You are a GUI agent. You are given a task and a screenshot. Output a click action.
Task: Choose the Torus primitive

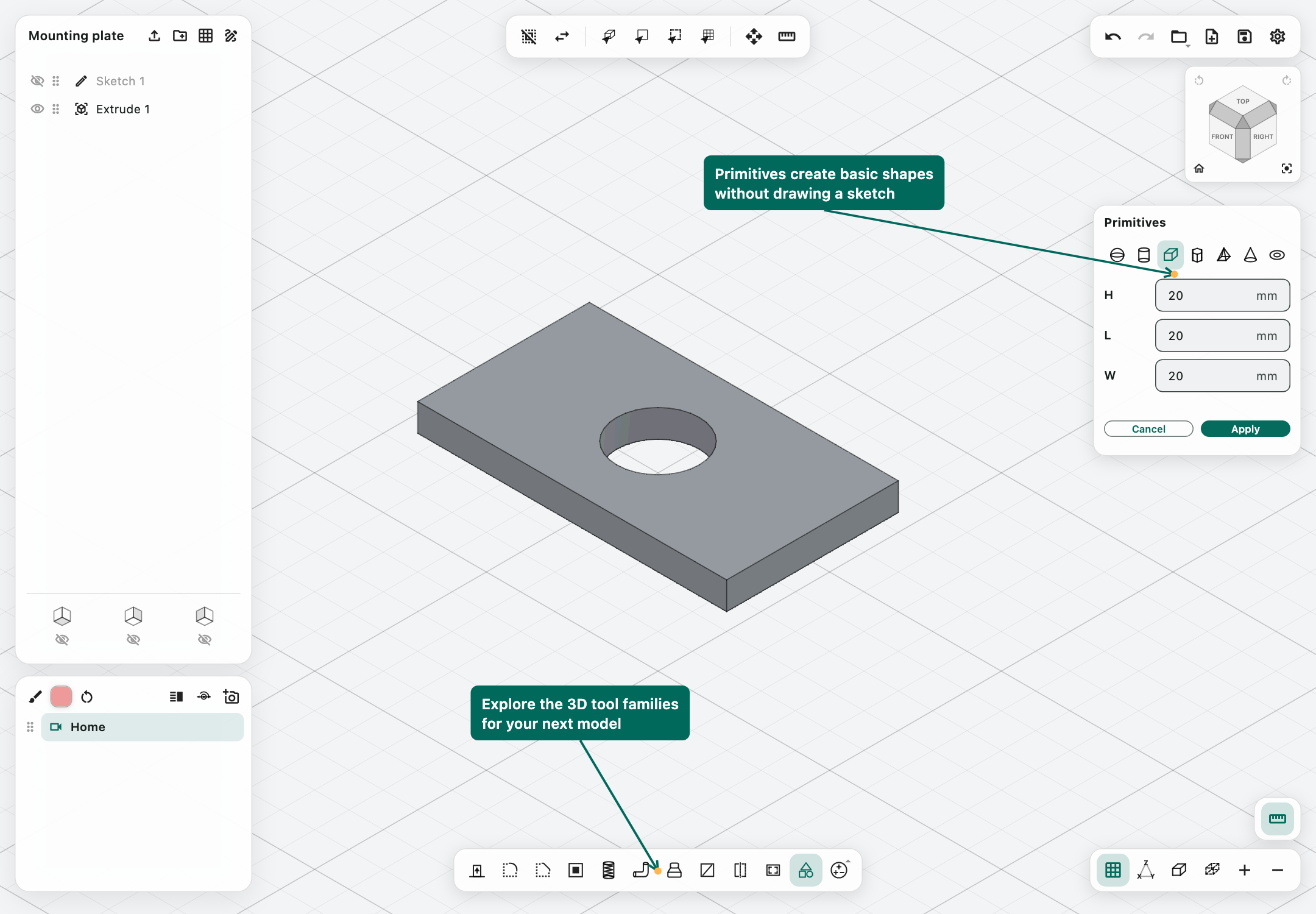(1277, 255)
